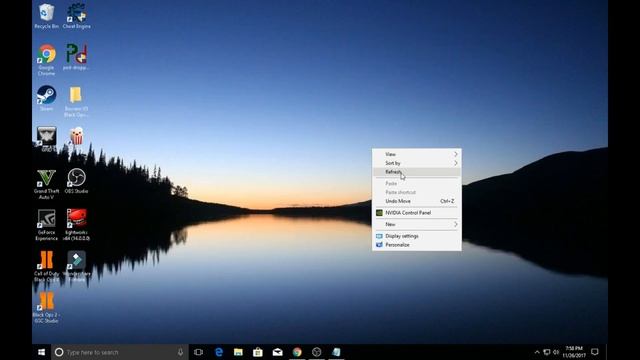Viewport: 640px width, 360px height.
Task: Switch to Chrome on the taskbar
Action: click(x=297, y=352)
